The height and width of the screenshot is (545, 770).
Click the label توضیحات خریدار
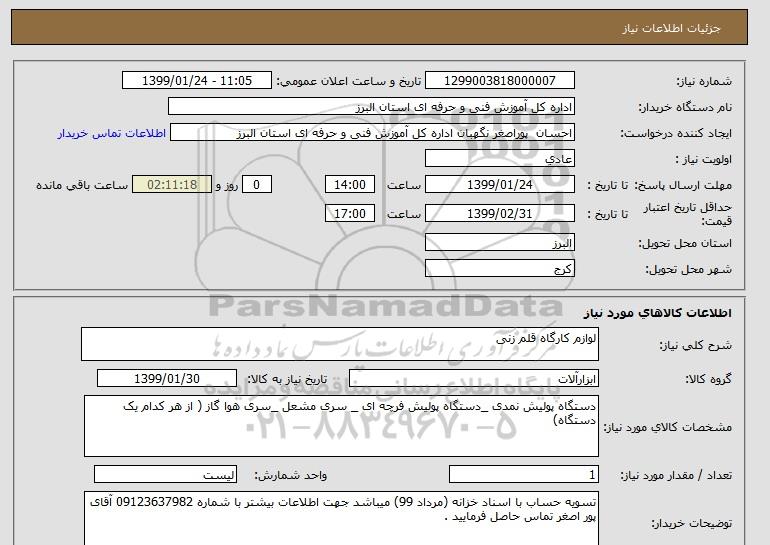(691, 524)
